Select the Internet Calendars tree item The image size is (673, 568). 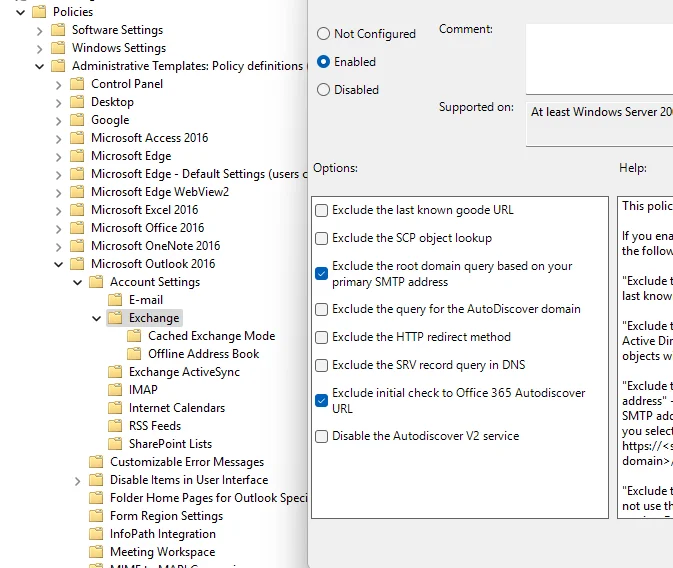click(177, 408)
